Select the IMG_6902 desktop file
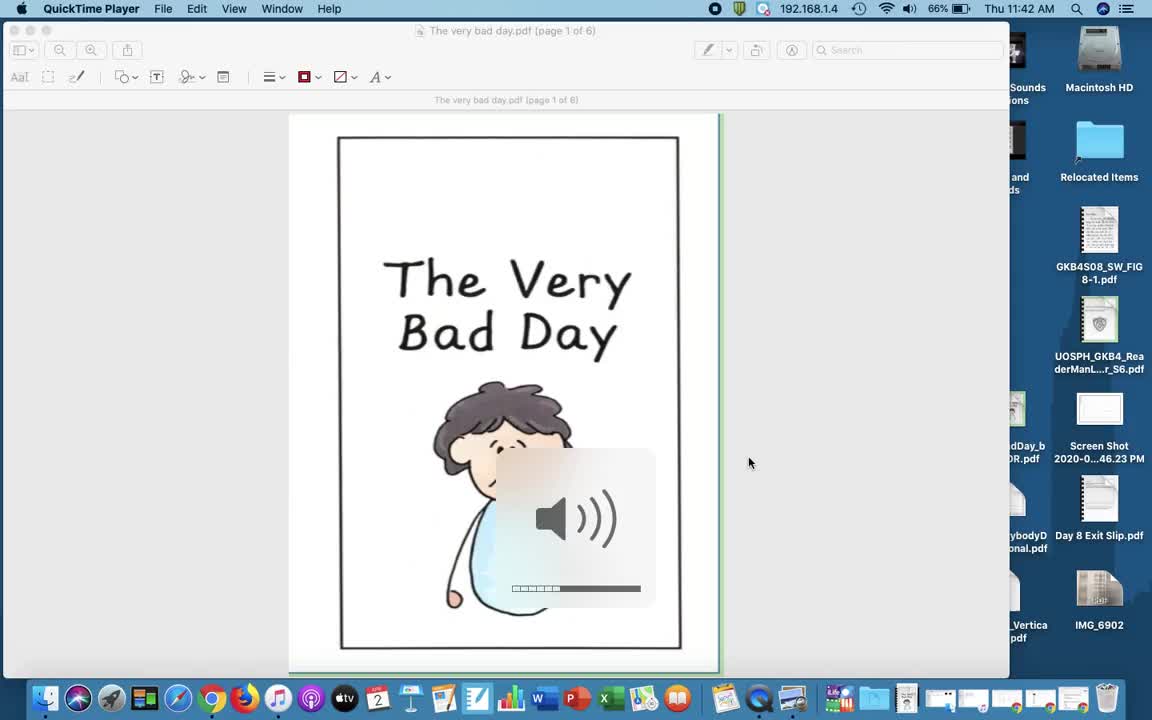 point(1099,599)
